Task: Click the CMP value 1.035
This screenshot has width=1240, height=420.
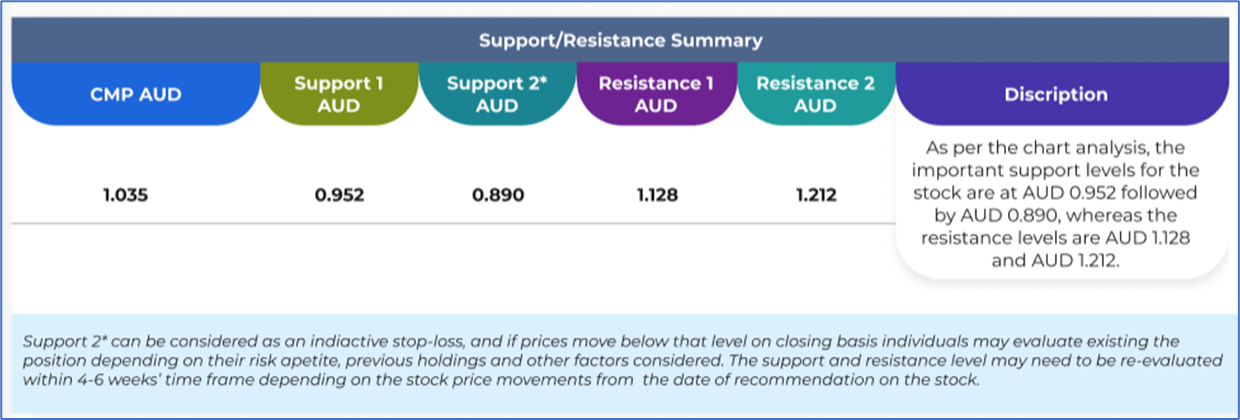Action: click(x=124, y=196)
